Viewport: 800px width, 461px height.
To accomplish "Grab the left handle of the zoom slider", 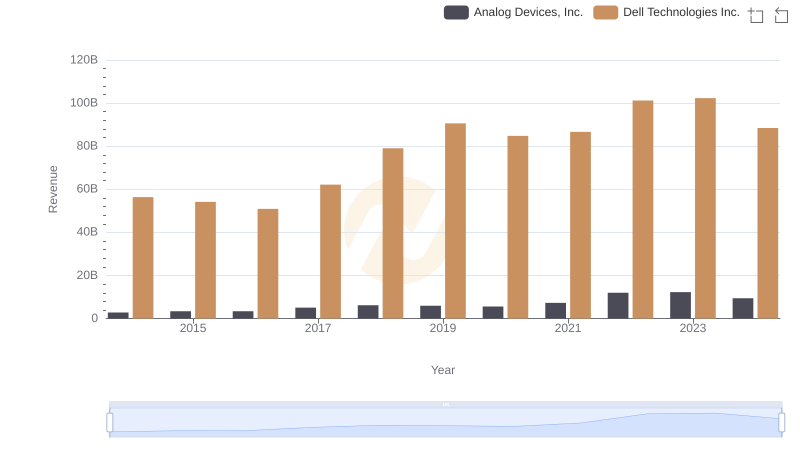I will pos(110,423).
